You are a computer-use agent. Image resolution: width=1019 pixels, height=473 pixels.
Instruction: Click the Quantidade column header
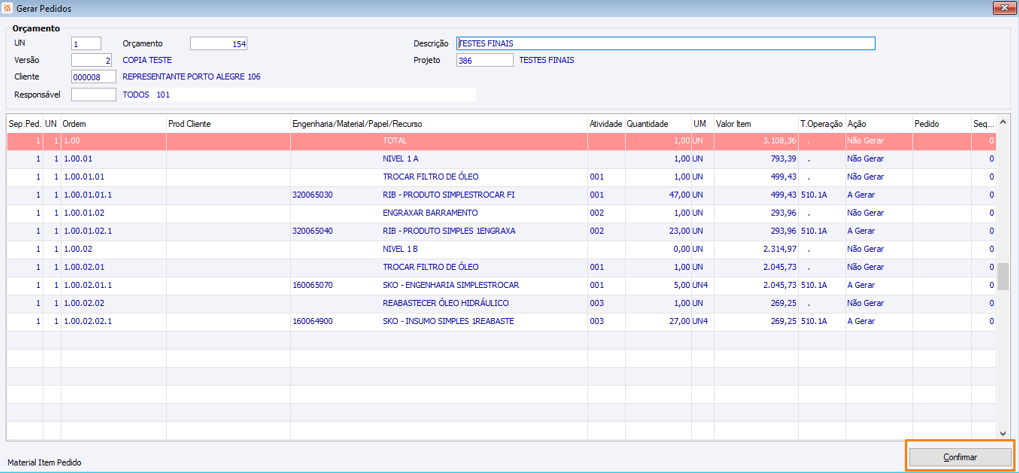point(658,123)
